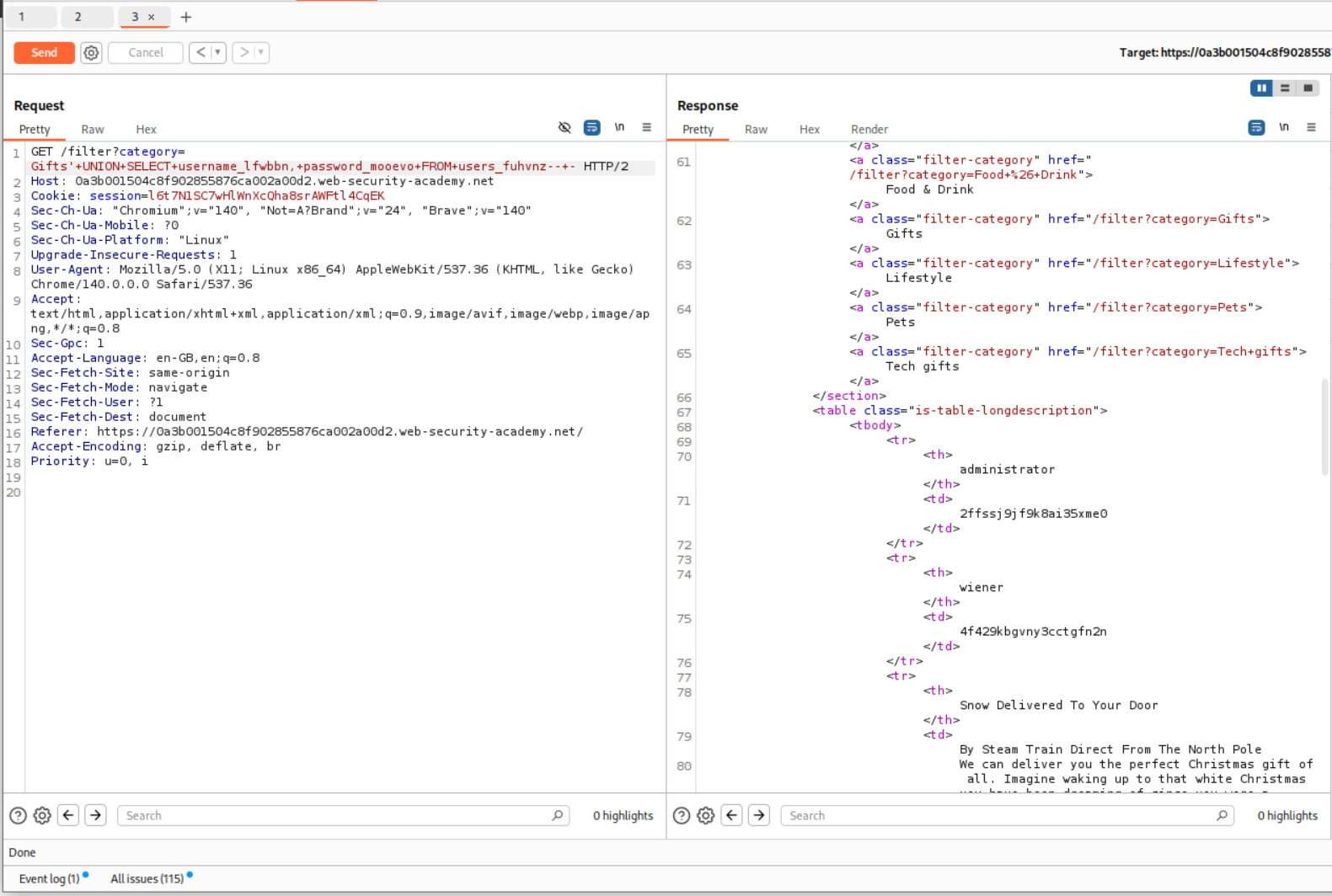Switch to top-bottom stacked layout view
This screenshot has width=1332, height=896.
1285,88
